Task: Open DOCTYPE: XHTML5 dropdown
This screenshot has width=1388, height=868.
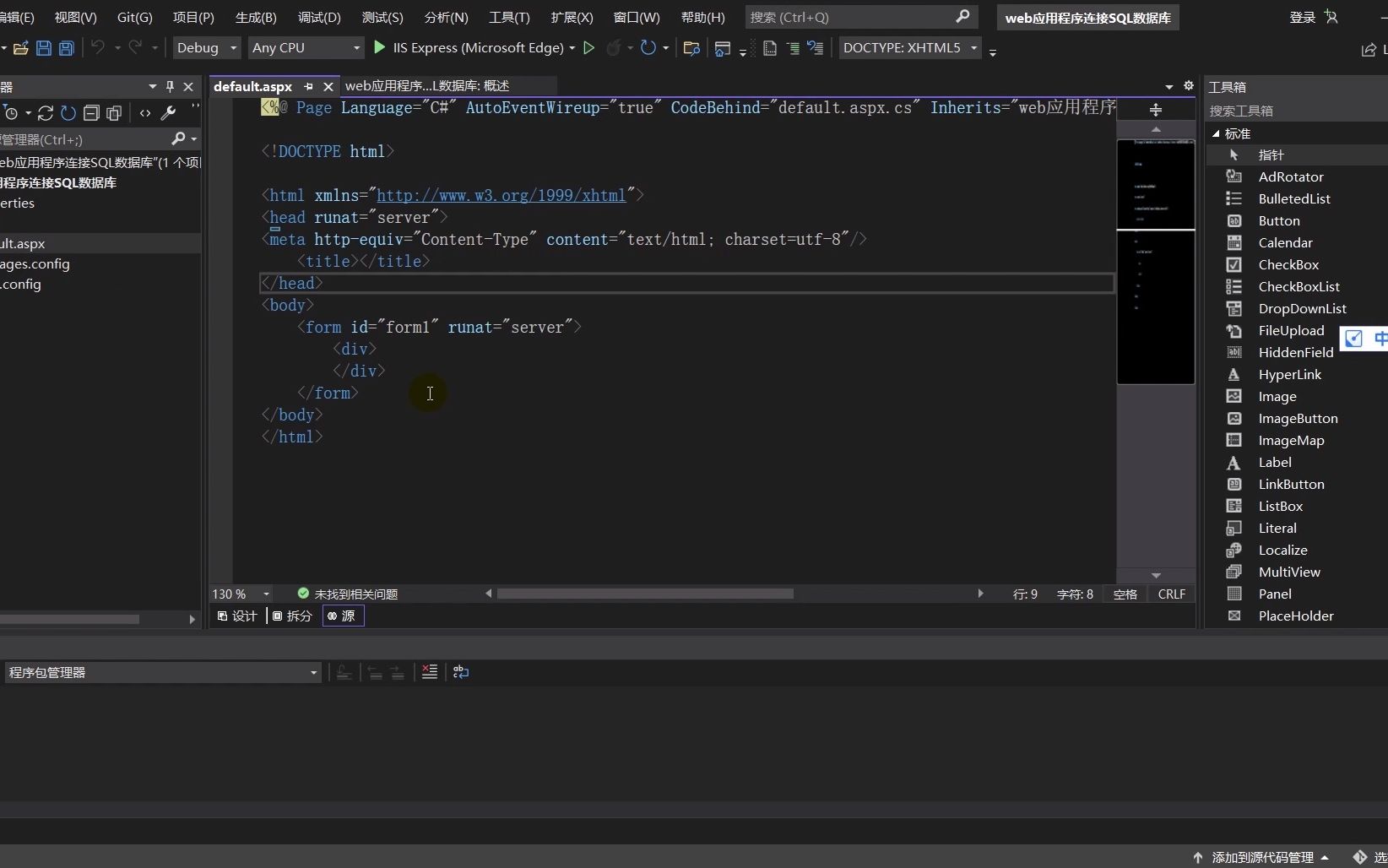Action: 910,48
